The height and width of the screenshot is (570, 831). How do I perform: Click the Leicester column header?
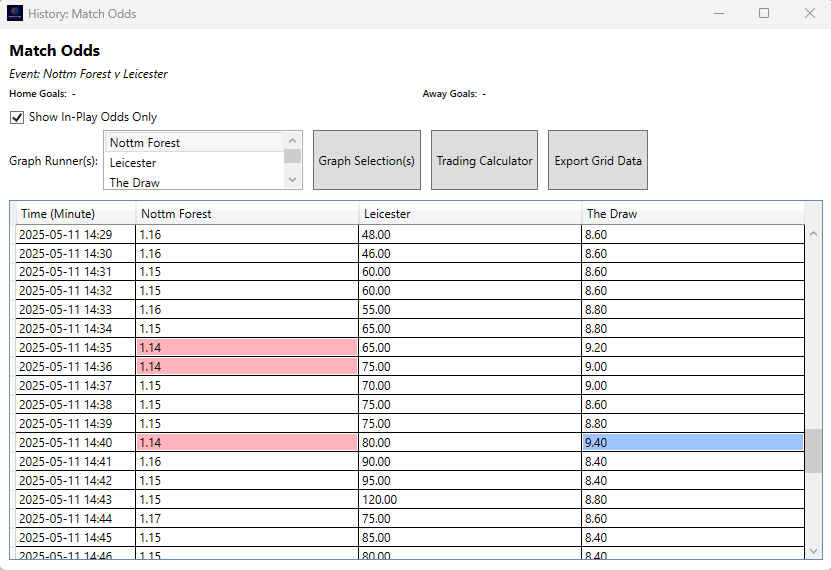[x=470, y=214]
